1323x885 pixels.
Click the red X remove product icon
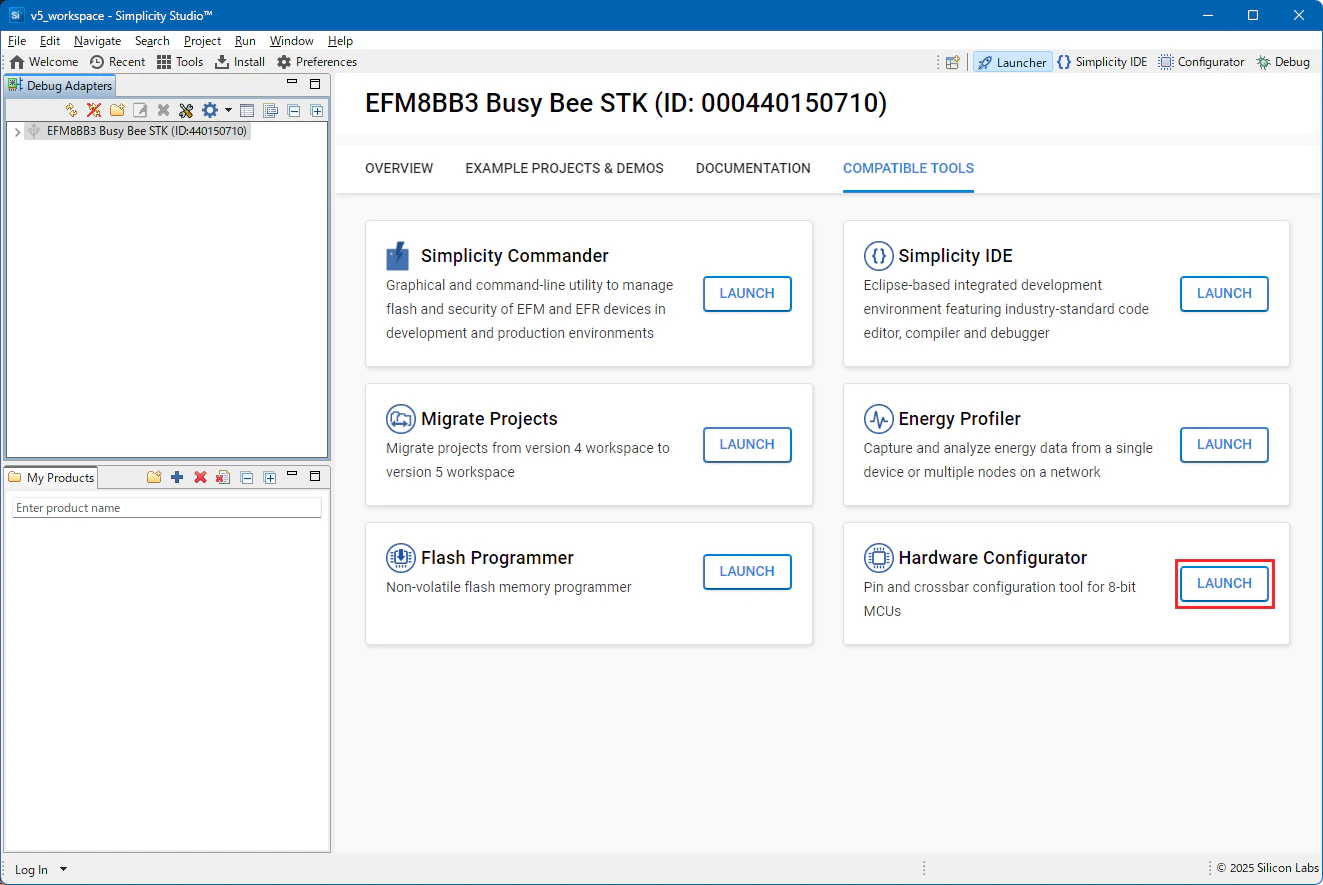coord(200,477)
